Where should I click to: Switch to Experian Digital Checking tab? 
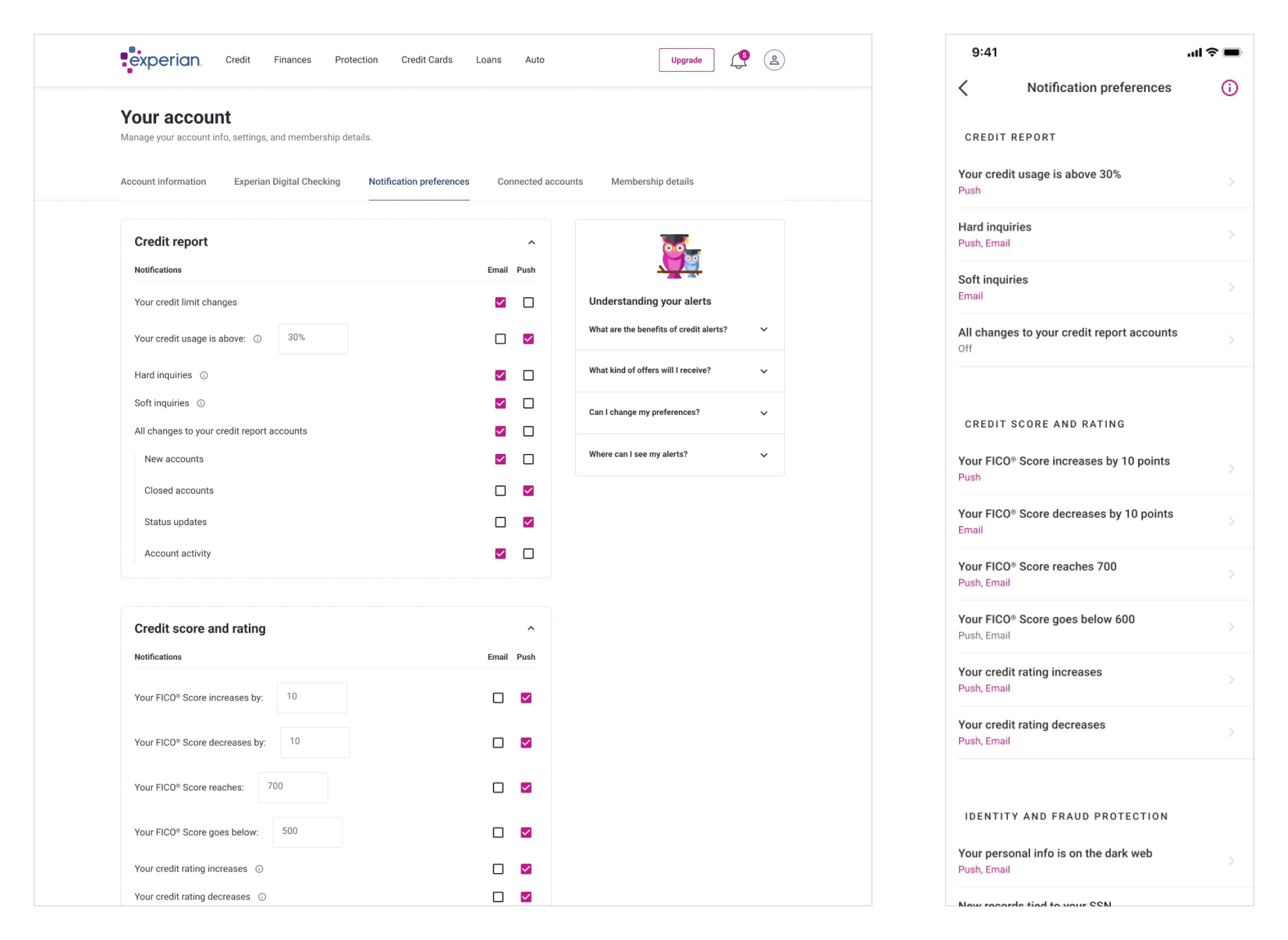click(287, 181)
